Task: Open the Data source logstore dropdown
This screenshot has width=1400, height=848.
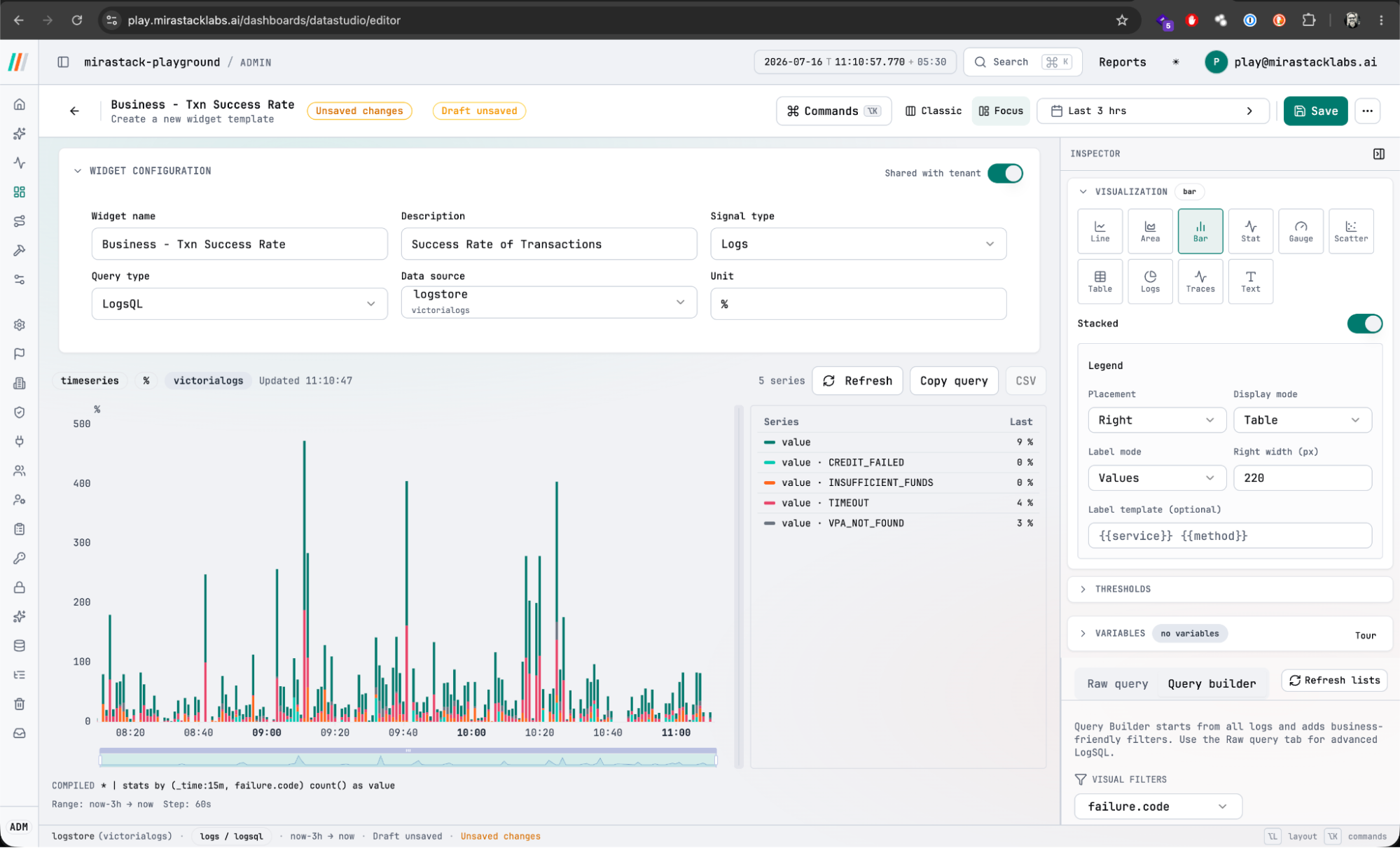Action: tap(548, 303)
